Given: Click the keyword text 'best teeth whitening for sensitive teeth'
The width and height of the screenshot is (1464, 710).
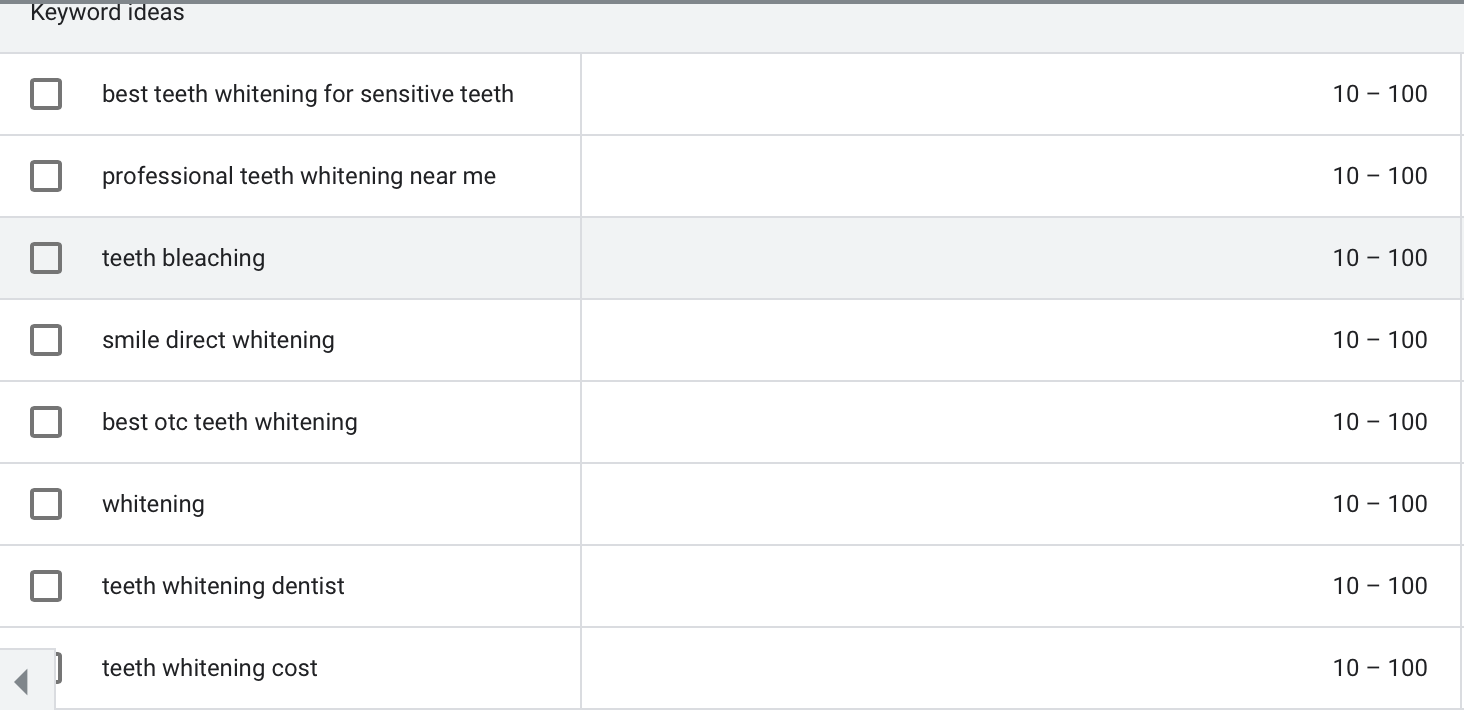Looking at the screenshot, I should click(307, 94).
